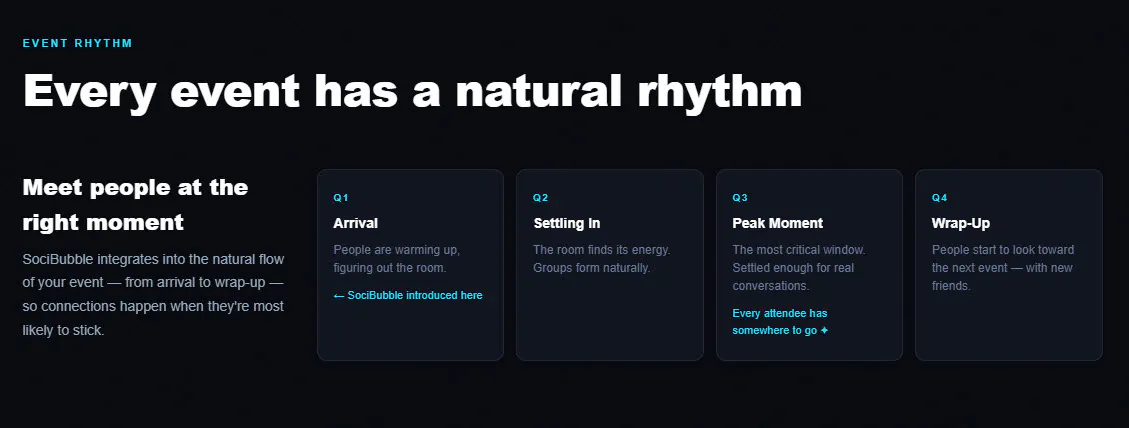This screenshot has height=428, width=1129.
Task: Select the Peak Moment card title
Action: pyautogui.click(x=778, y=223)
